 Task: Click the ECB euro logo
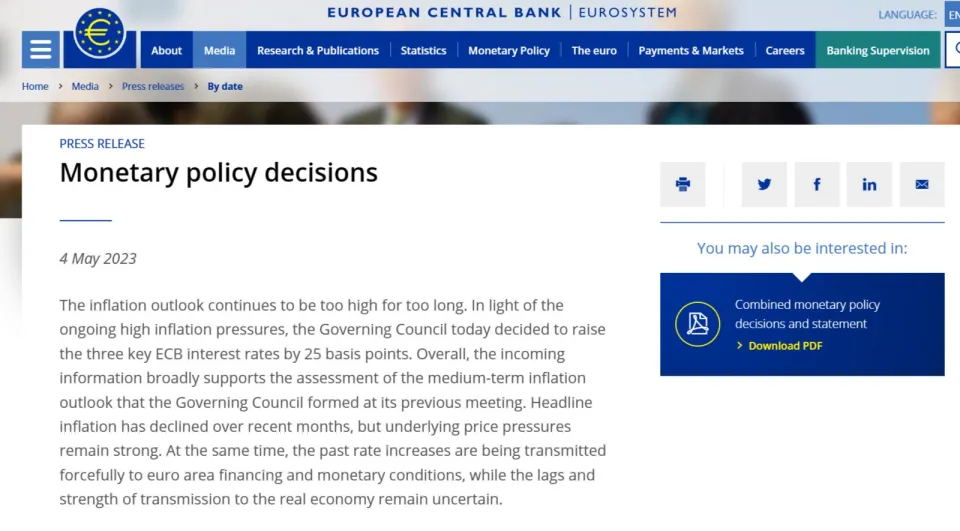click(100, 36)
